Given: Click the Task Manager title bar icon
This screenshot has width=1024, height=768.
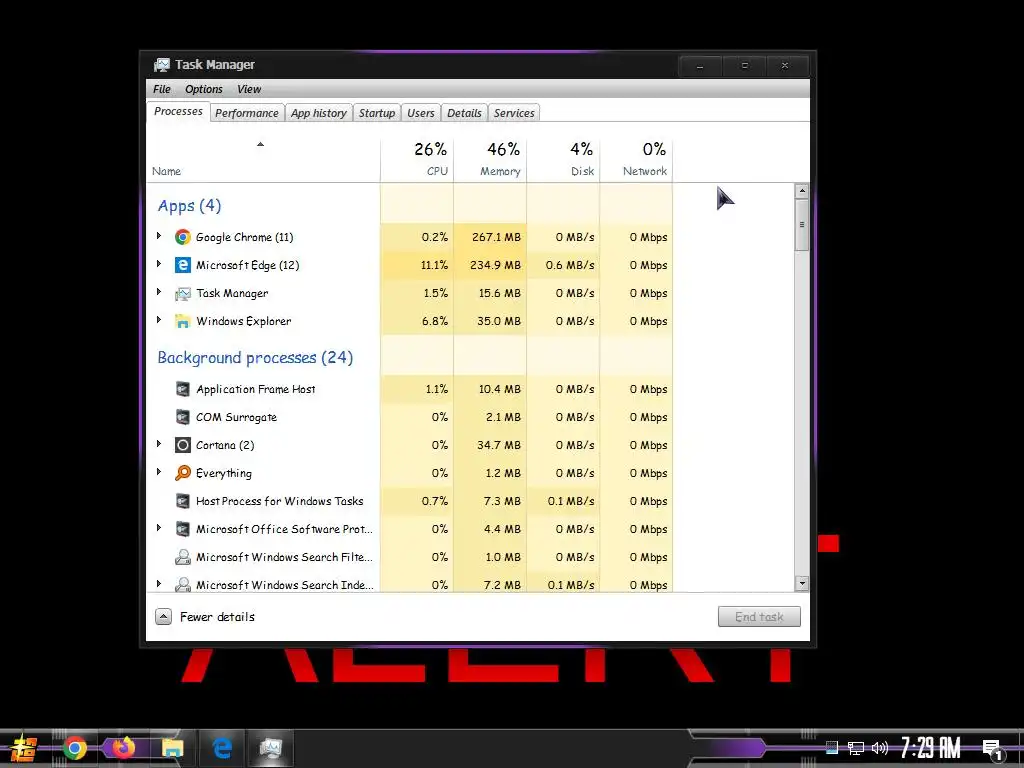Looking at the screenshot, I should coord(161,65).
